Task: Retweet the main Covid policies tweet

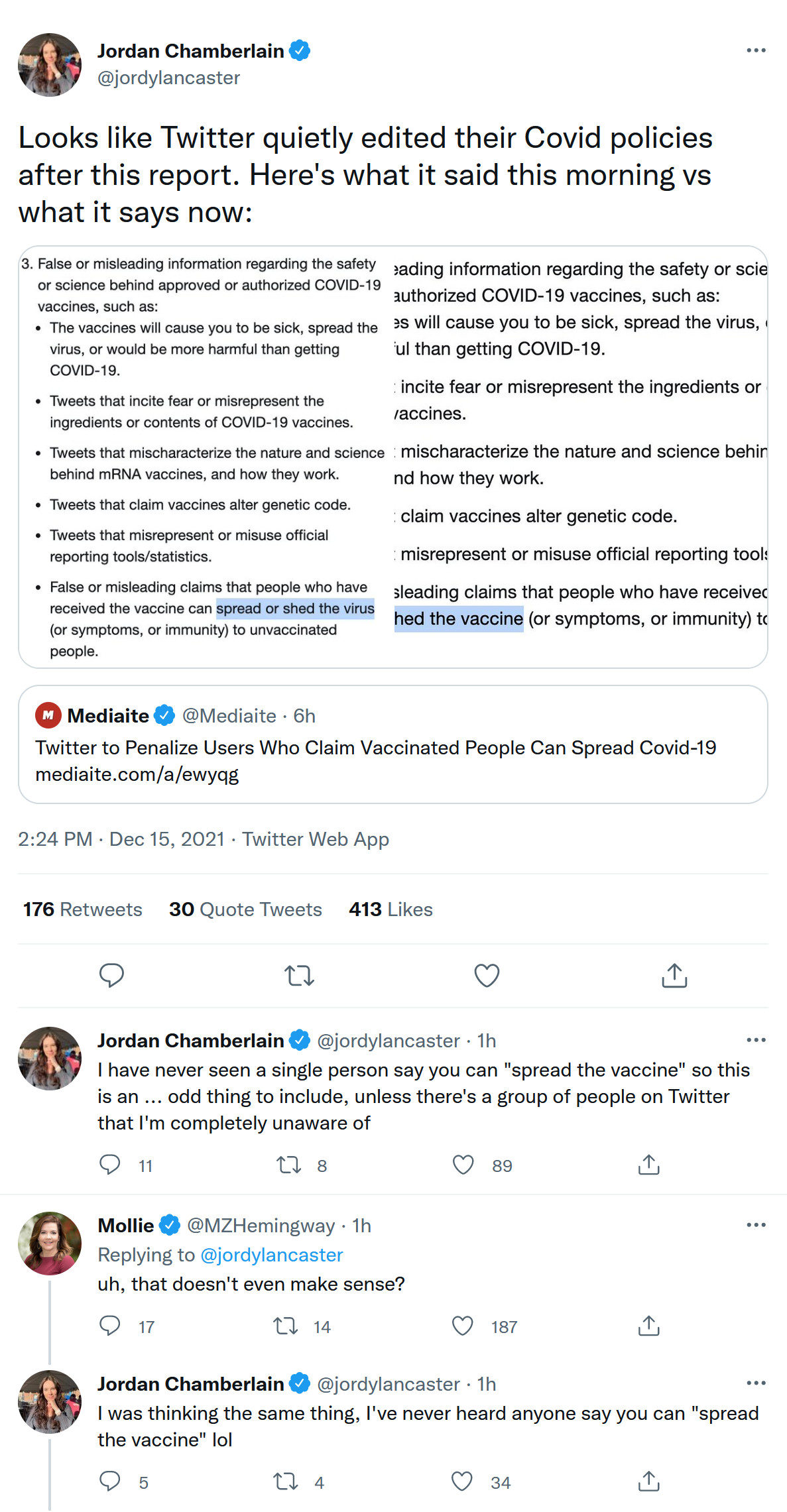Action: 299,975
